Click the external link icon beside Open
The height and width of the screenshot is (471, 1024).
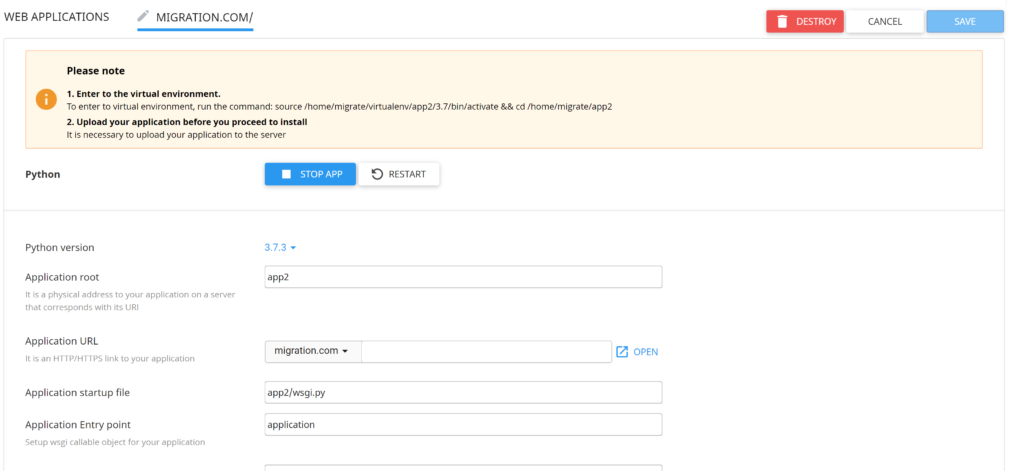tap(622, 351)
